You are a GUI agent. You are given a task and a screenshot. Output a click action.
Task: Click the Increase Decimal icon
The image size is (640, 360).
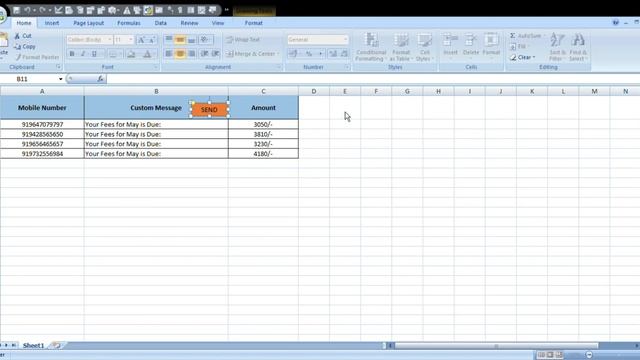(333, 53)
